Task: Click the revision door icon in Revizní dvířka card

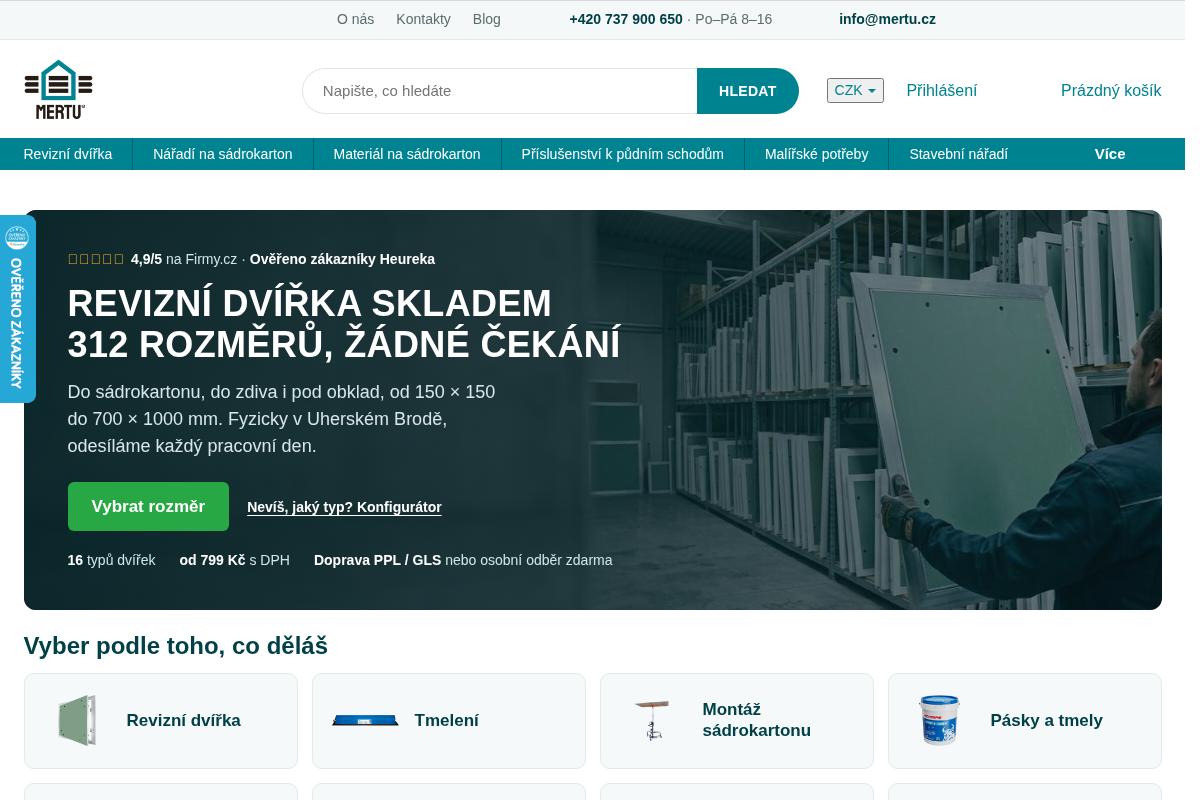Action: (77, 721)
